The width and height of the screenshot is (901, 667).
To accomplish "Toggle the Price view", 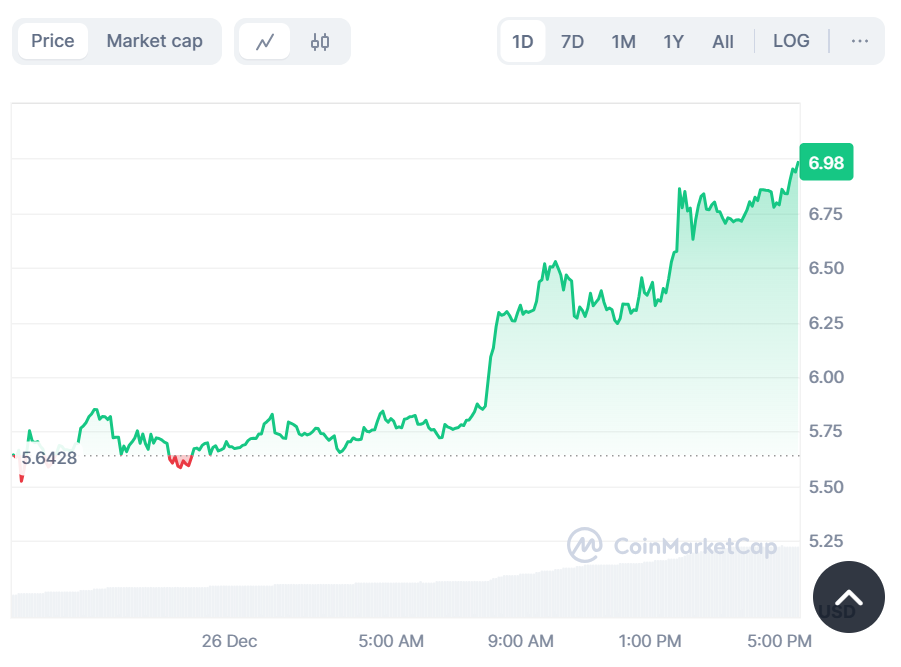I will pos(52,41).
